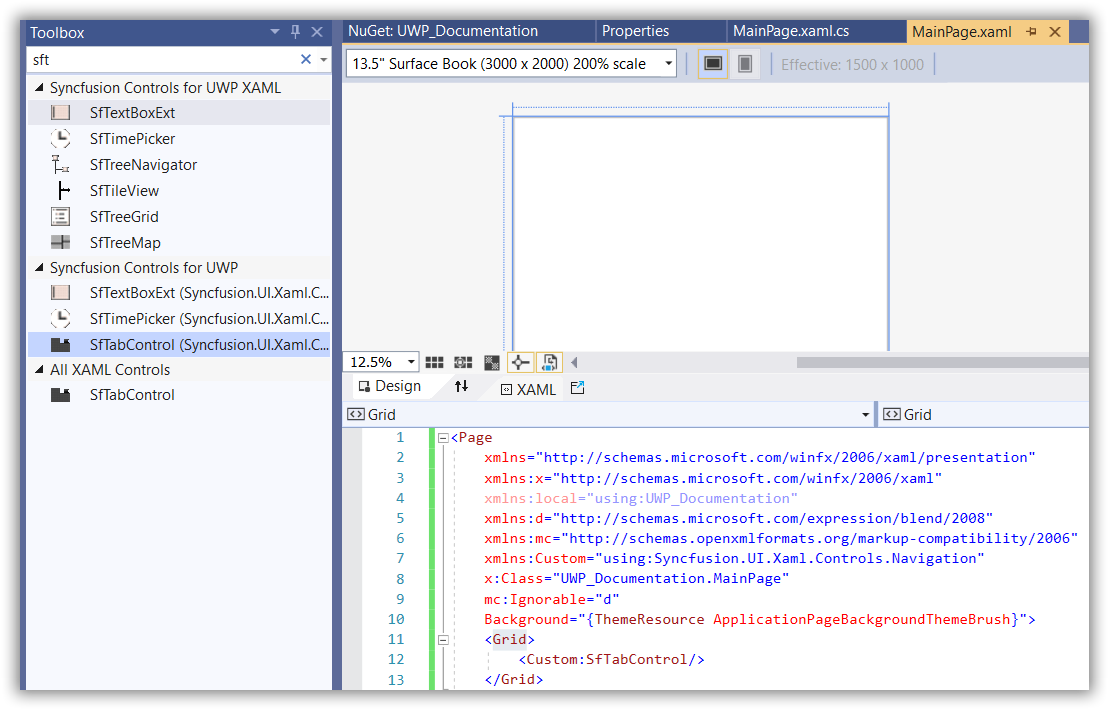Switch designer to portrait orientation

pos(745,64)
